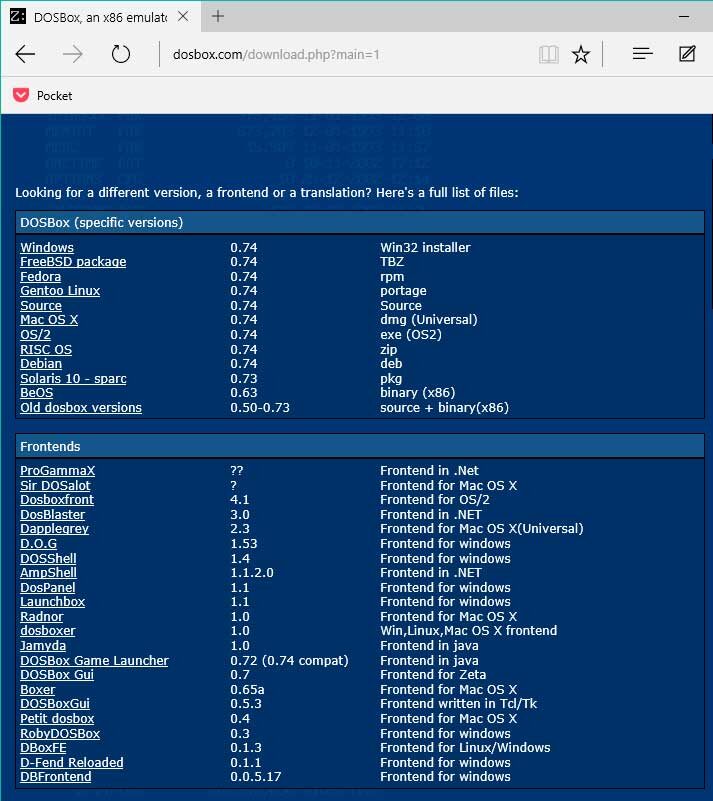Viewport: 713px width, 801px height.
Task: Open the D-Fend Reloaded link
Action: (72, 763)
